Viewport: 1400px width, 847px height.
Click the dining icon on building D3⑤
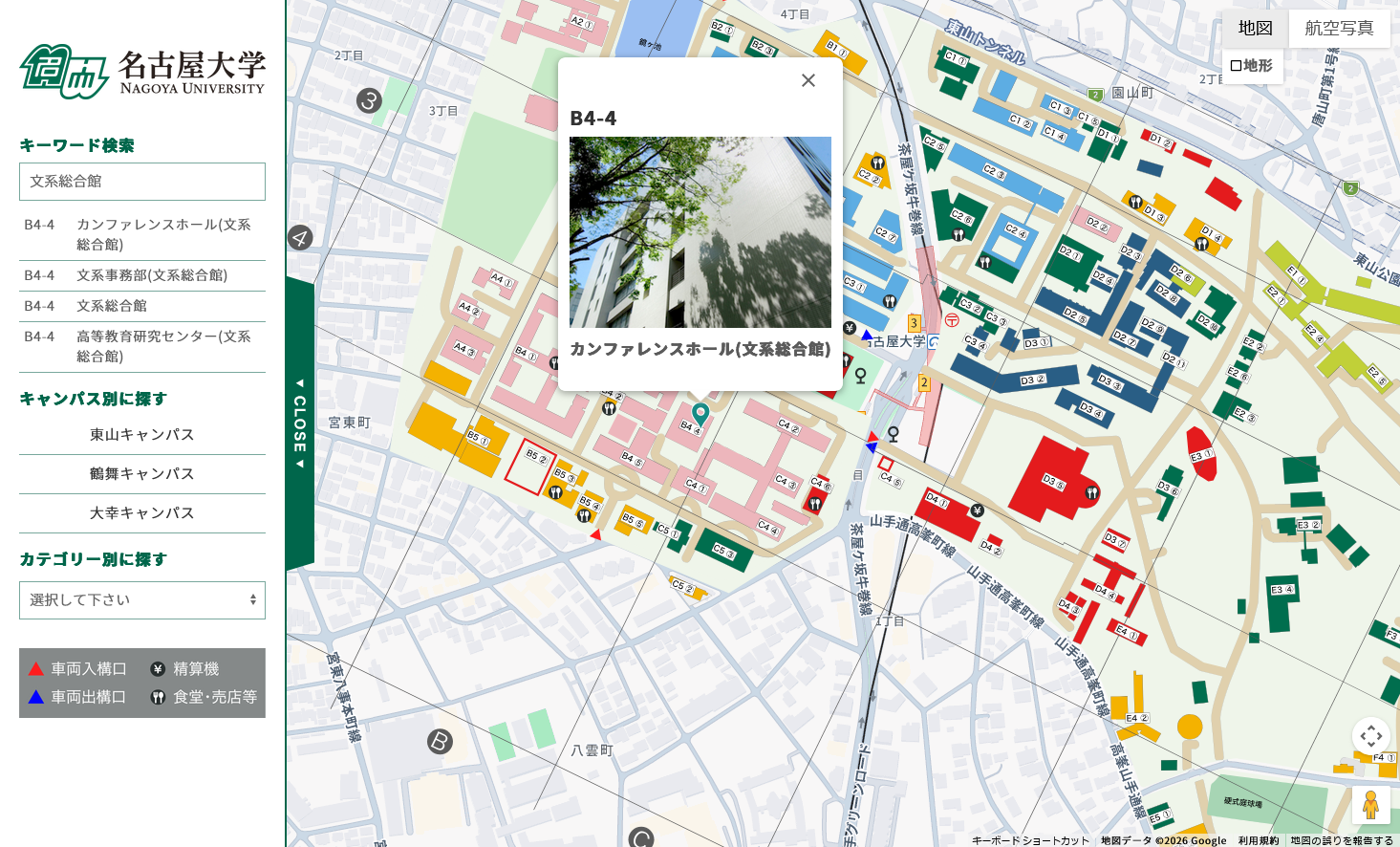[1091, 492]
